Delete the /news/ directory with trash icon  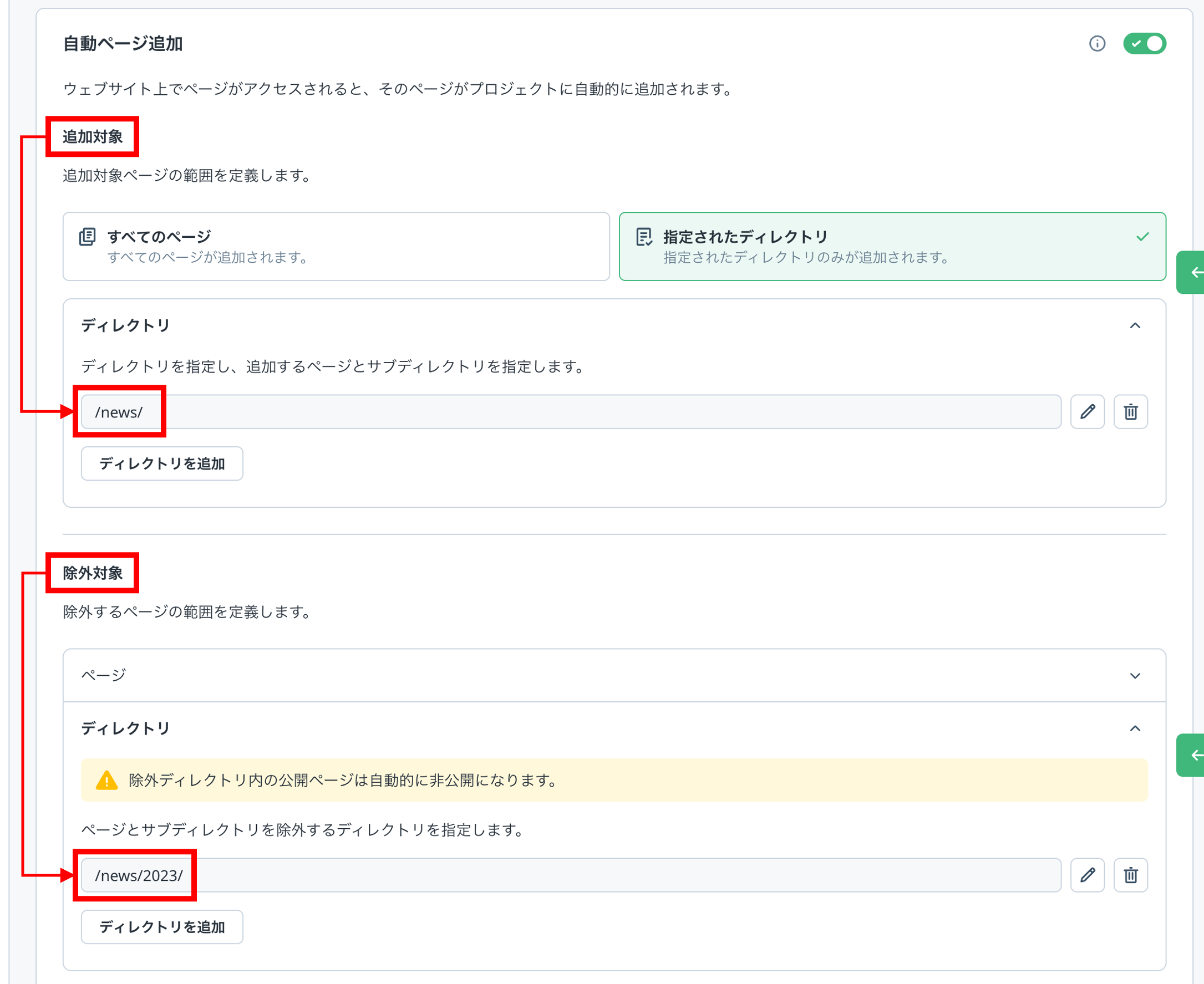(x=1130, y=412)
